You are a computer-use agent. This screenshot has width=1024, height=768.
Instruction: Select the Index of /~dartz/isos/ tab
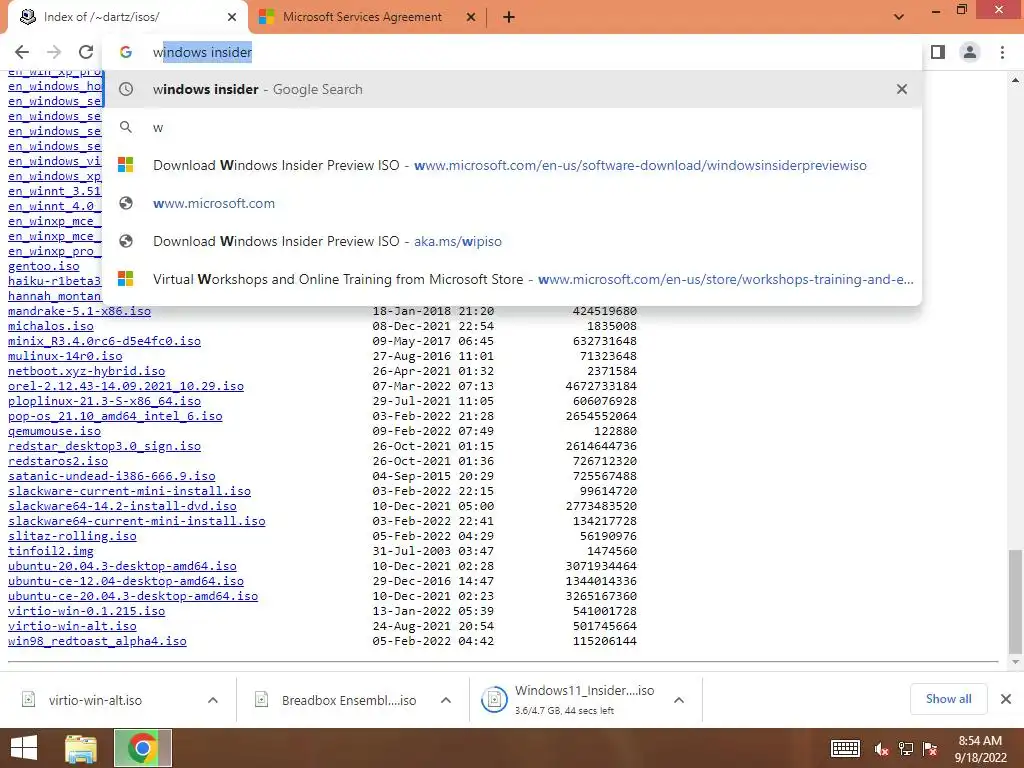coord(101,17)
